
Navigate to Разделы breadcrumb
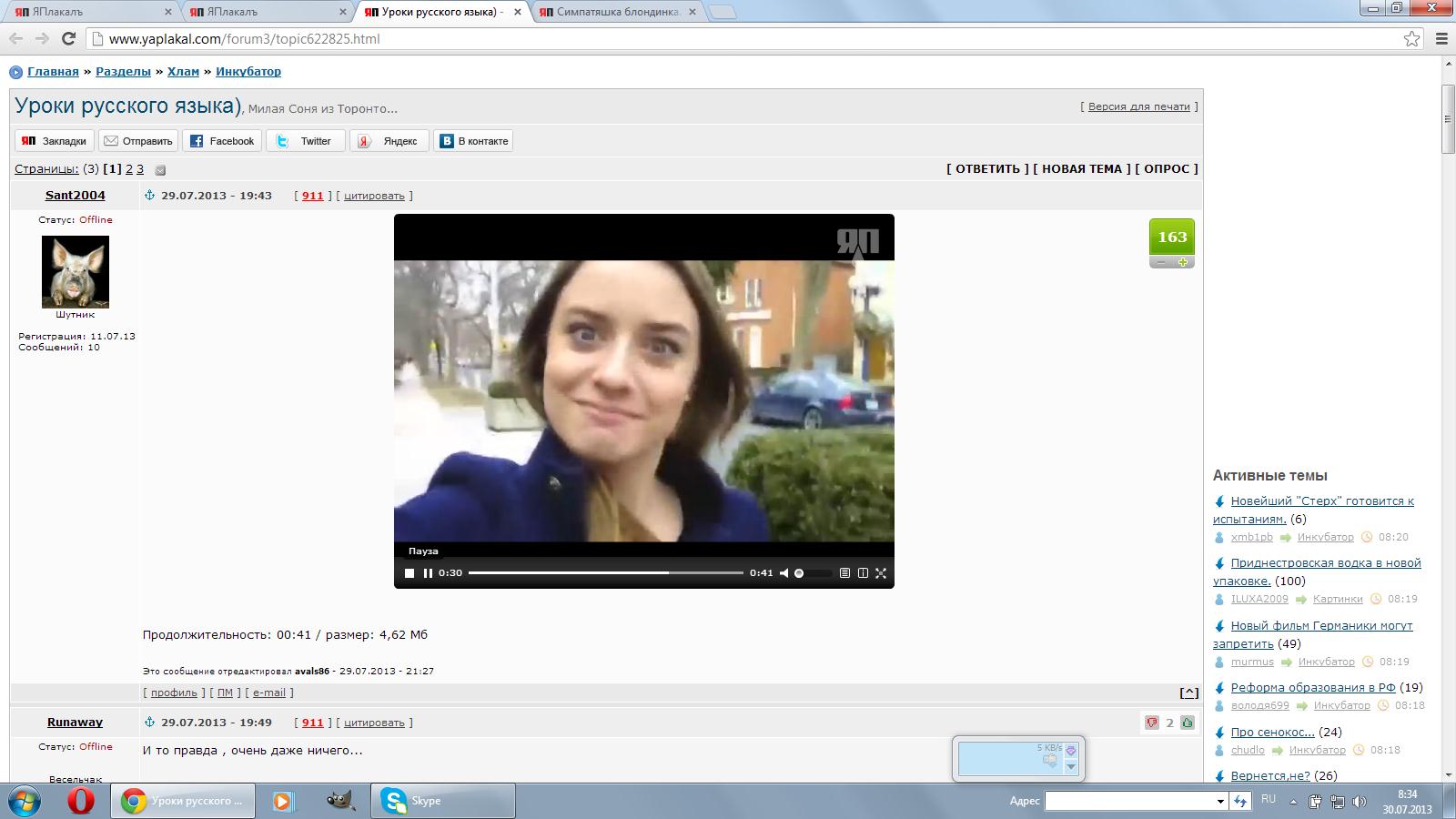[123, 71]
